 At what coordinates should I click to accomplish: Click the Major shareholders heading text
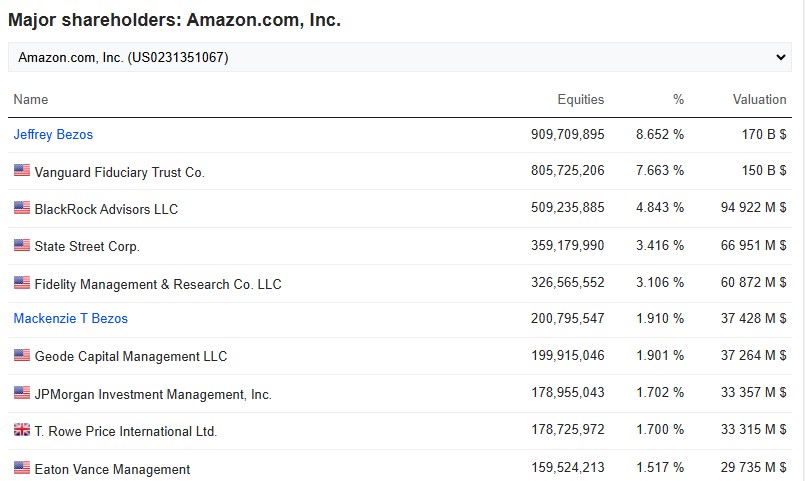(174, 19)
